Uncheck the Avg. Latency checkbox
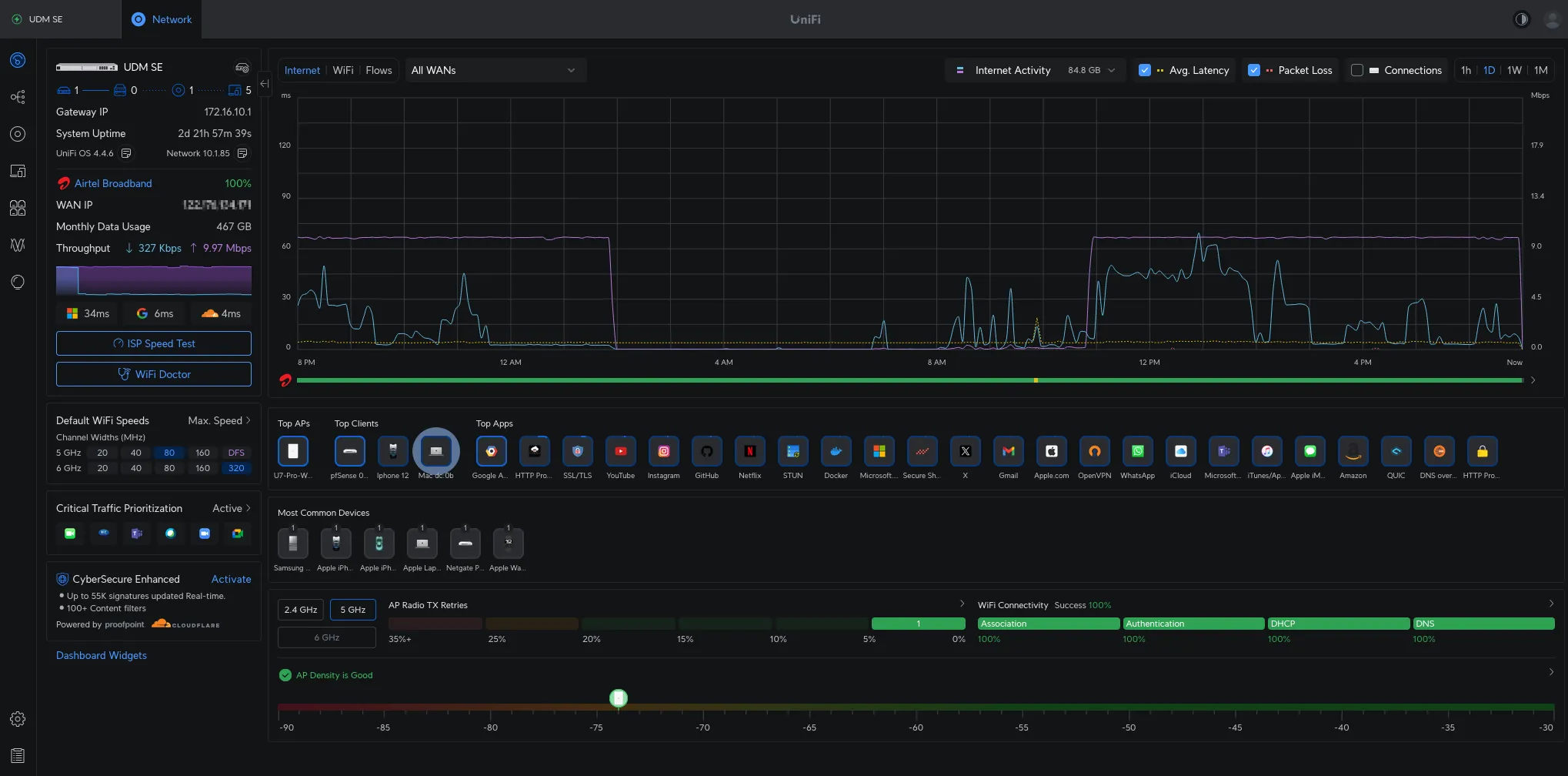 click(x=1144, y=70)
